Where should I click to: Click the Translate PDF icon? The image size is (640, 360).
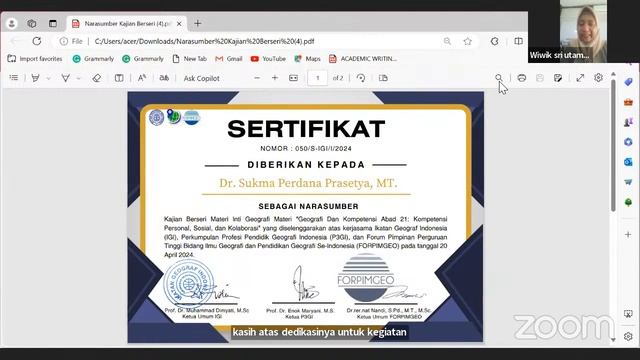(x=164, y=78)
